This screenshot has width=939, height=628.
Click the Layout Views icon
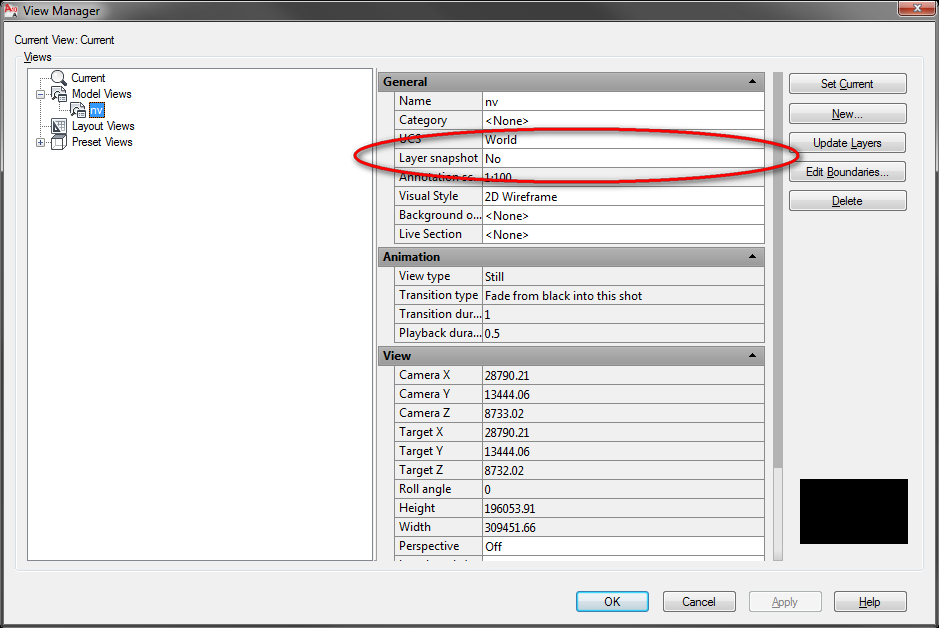coord(59,126)
